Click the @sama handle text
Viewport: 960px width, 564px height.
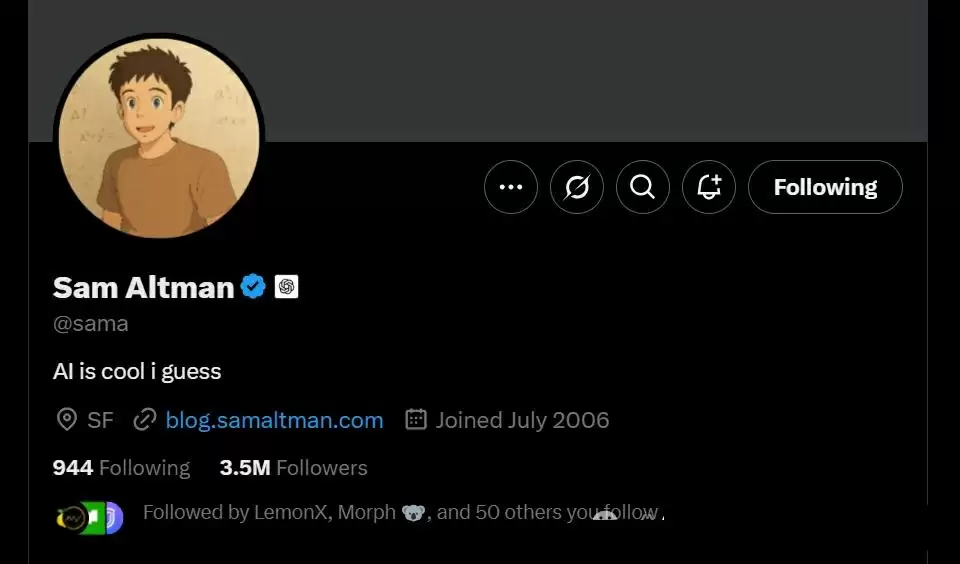[x=91, y=324]
